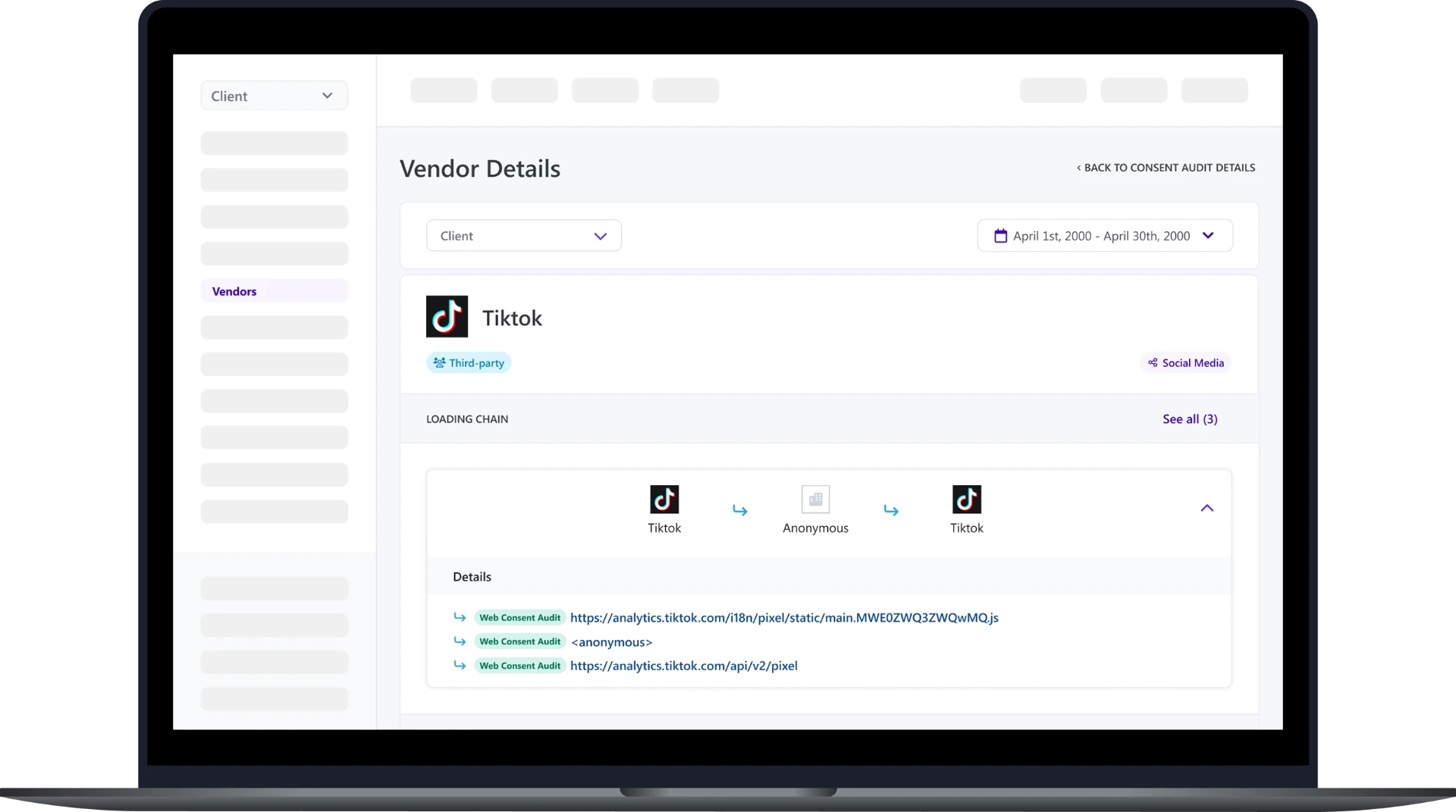Click the <anonymous> detail entry
The image size is (1456, 812).
(611, 641)
